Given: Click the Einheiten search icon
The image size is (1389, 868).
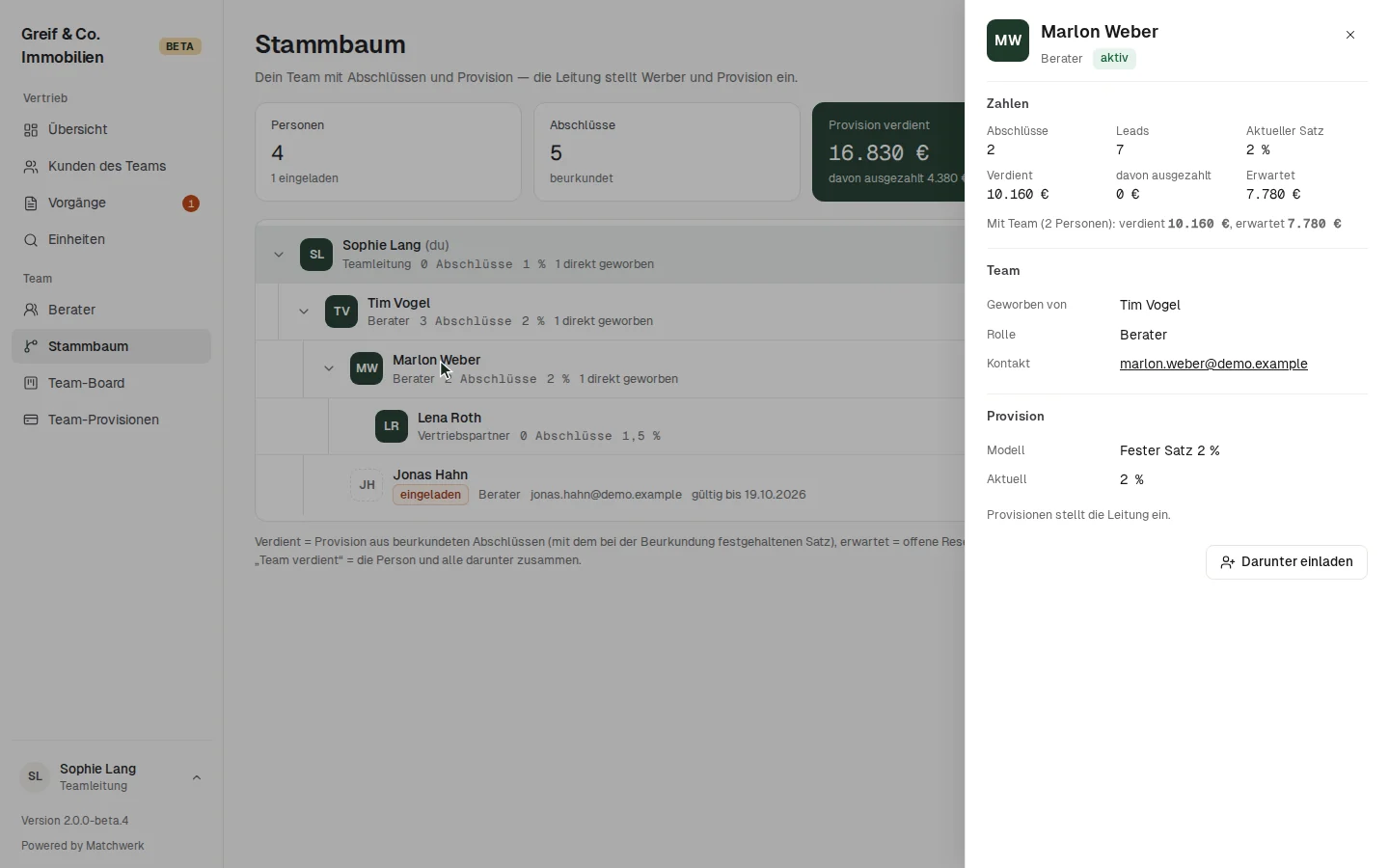Looking at the screenshot, I should (x=31, y=240).
